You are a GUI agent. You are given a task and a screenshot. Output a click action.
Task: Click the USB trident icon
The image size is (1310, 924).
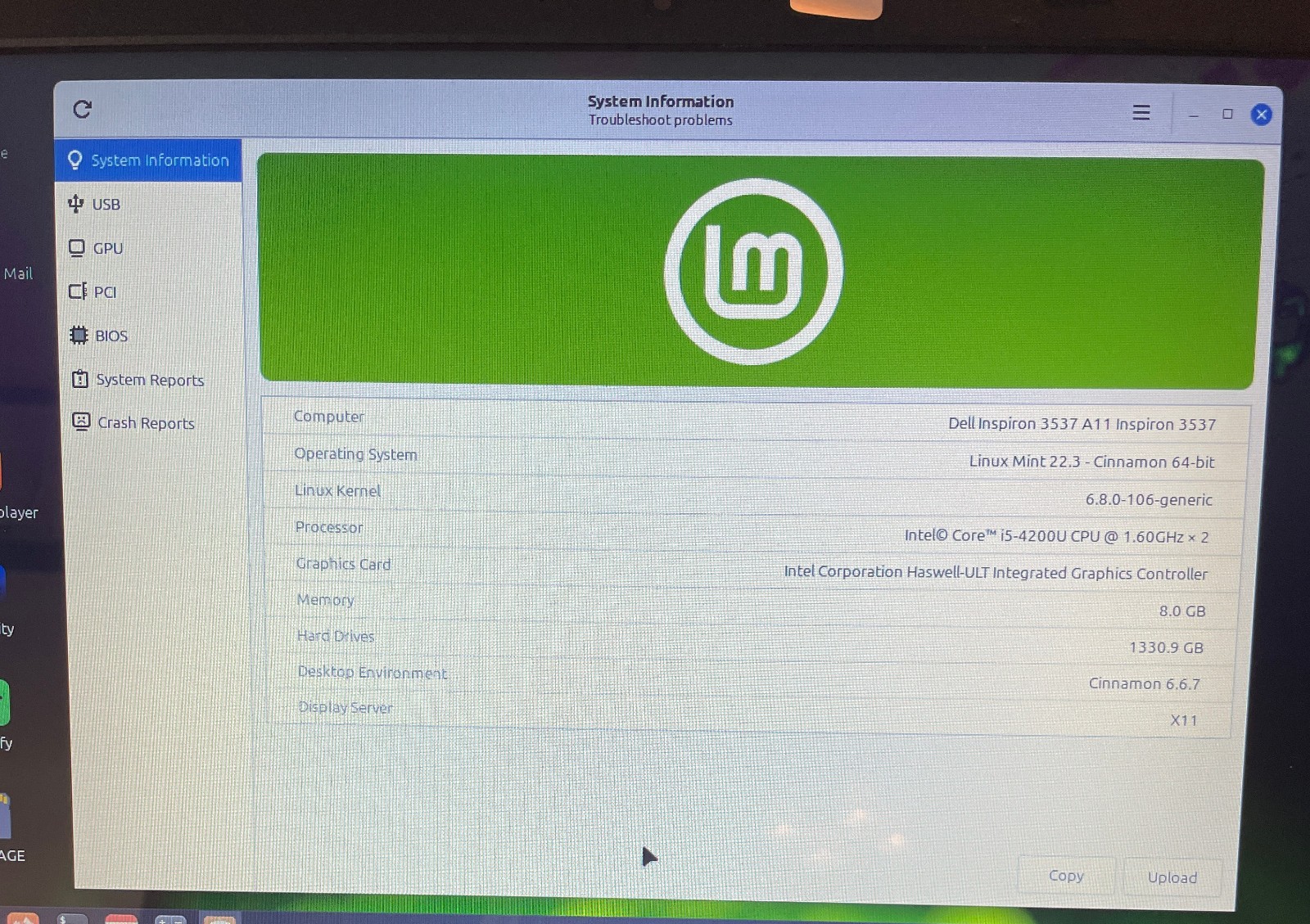pyautogui.click(x=75, y=203)
